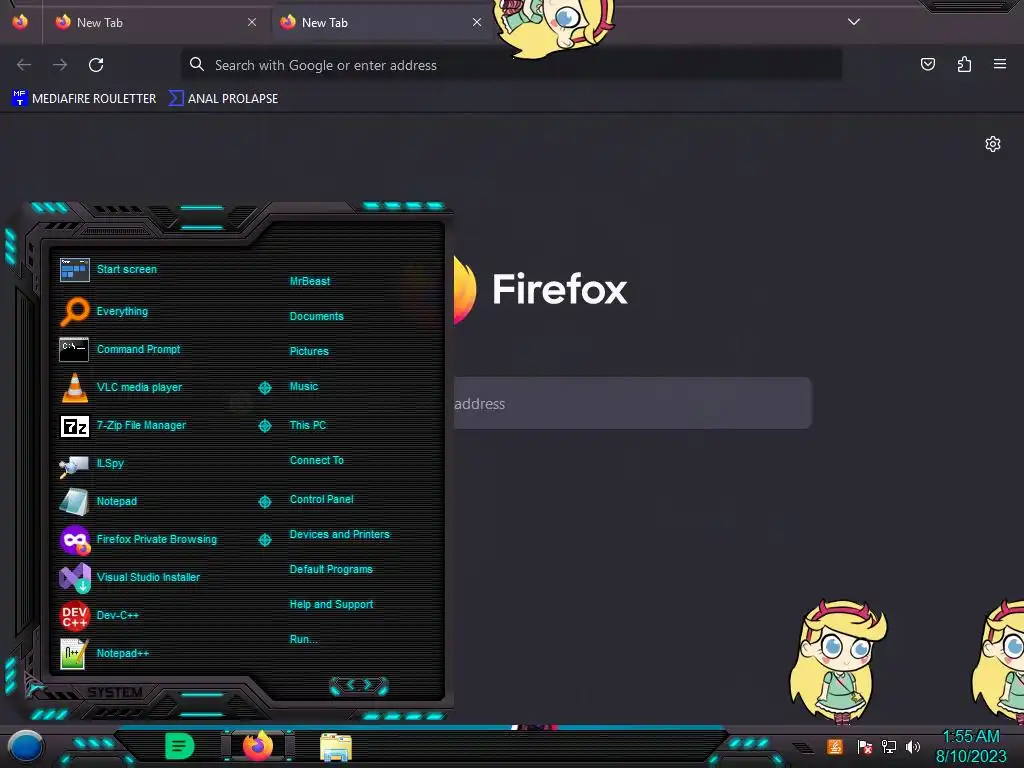Screen dimensions: 1024x768
Task: Launch VLC media player
Action: [74, 387]
